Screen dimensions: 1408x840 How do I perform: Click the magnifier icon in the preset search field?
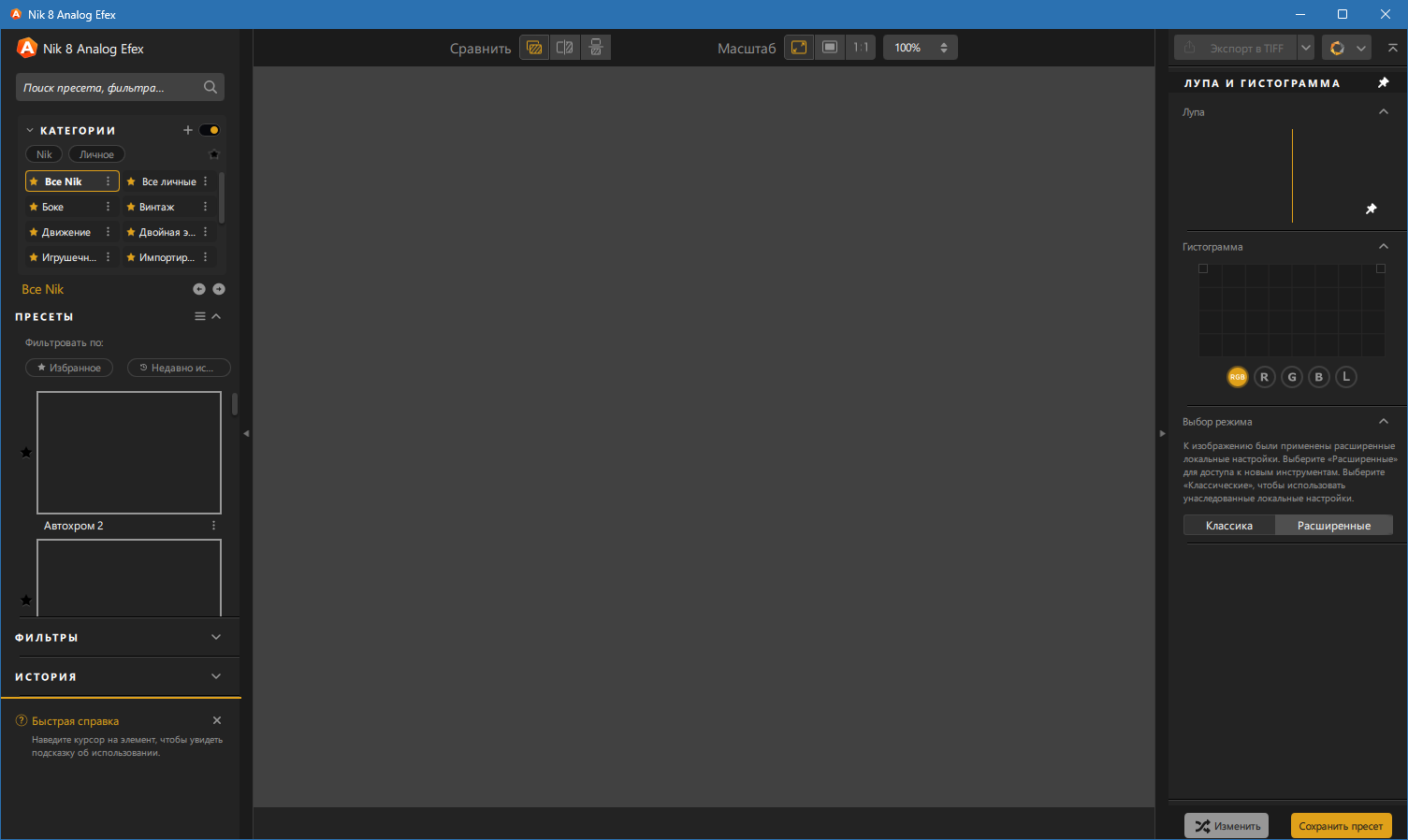(x=210, y=87)
